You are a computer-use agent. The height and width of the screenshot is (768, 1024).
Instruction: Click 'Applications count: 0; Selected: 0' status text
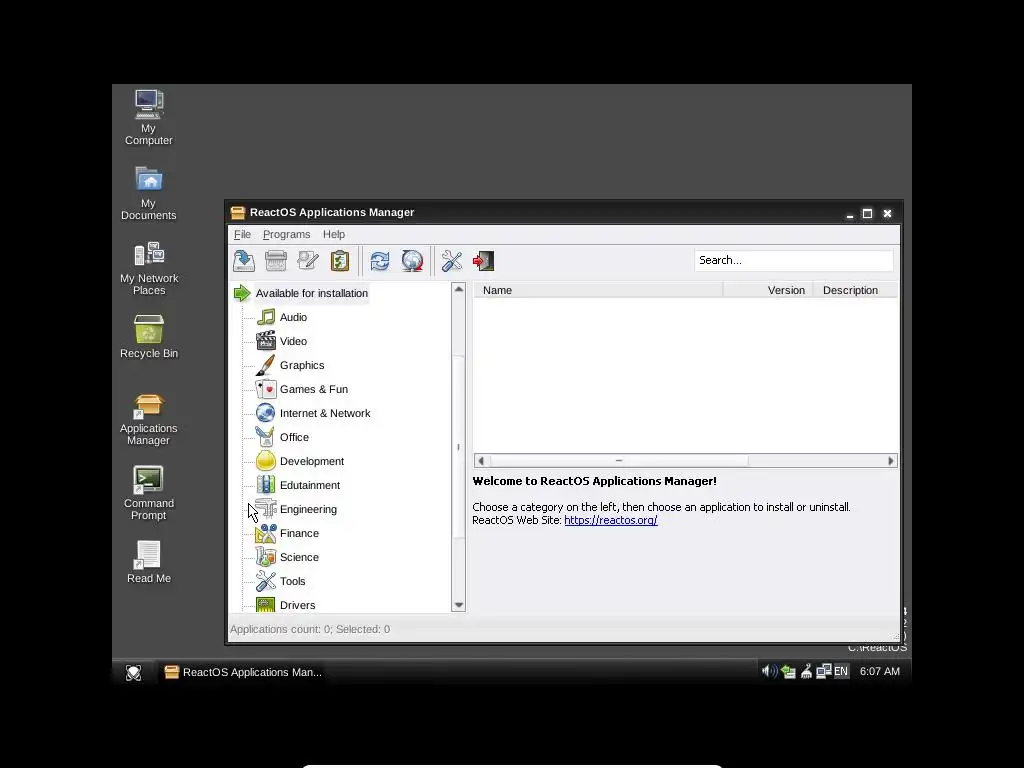coord(310,629)
